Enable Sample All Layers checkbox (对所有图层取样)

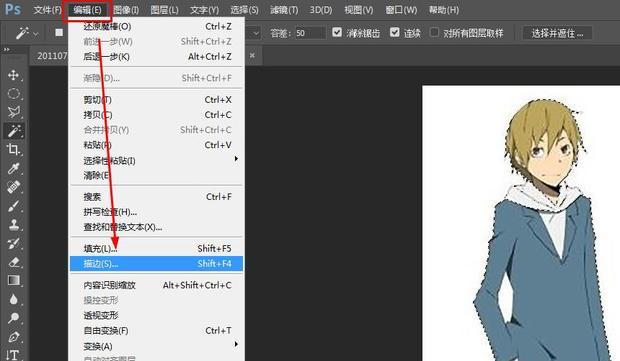point(434,32)
